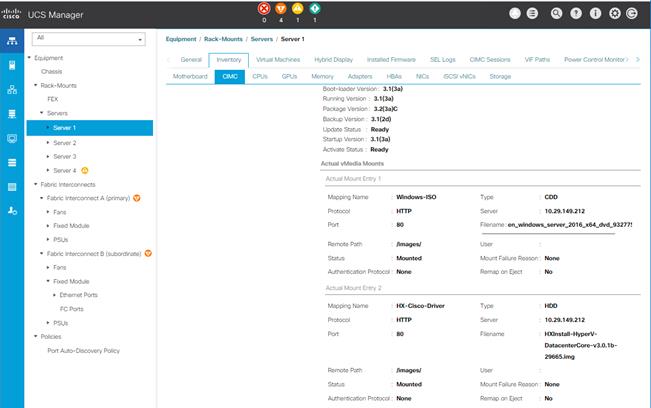Viewport: 651px width, 408px height.
Task: Click the Cisco logo
Action: coord(12,14)
